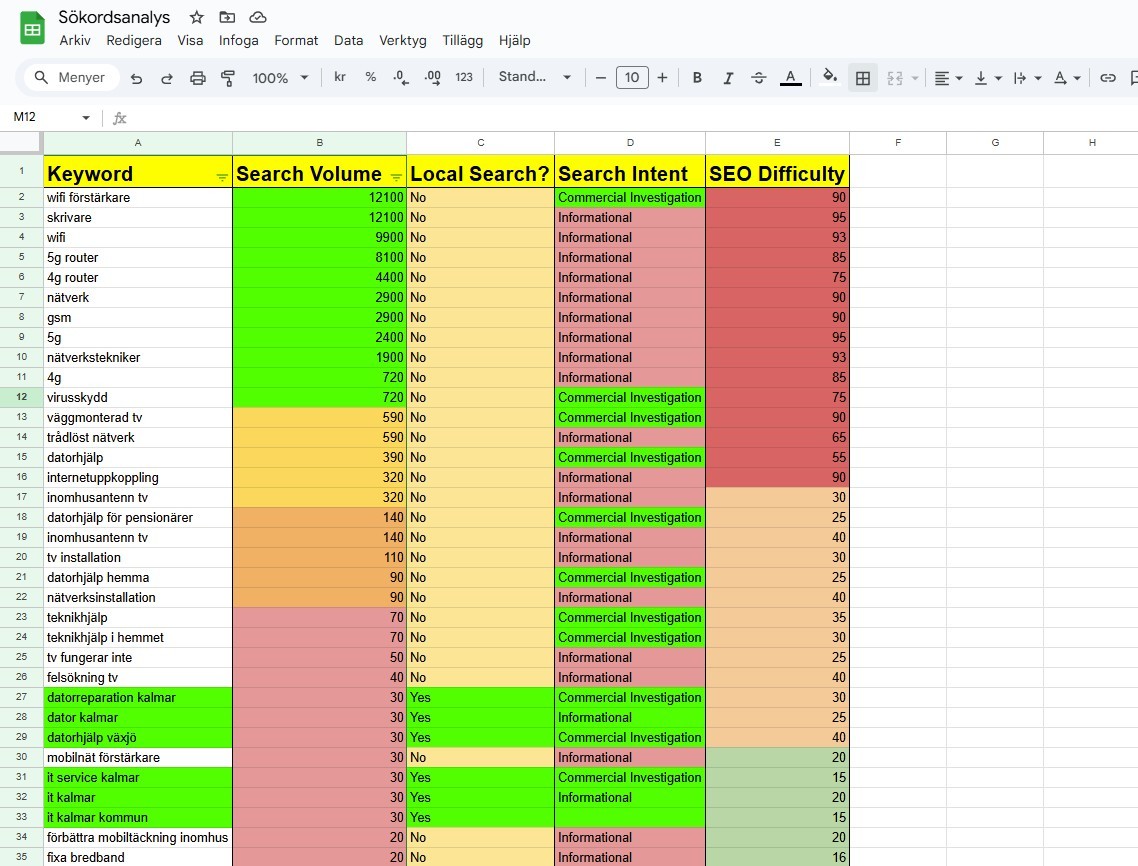The image size is (1138, 866).
Task: Open the borders tool
Action: (x=863, y=78)
